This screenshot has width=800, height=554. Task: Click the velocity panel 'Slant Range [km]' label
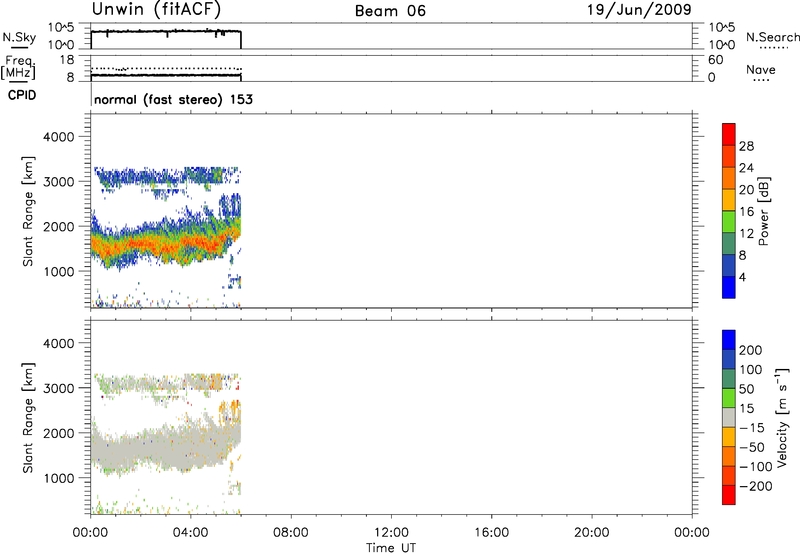click(28, 418)
